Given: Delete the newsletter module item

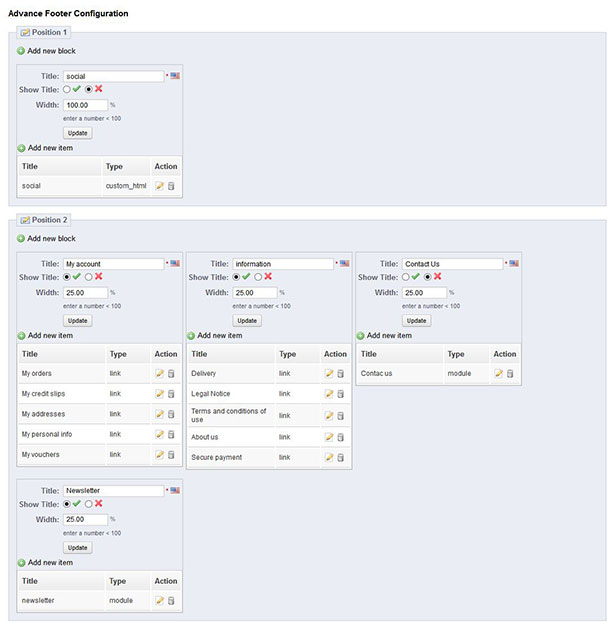Looking at the screenshot, I should click(x=171, y=601).
